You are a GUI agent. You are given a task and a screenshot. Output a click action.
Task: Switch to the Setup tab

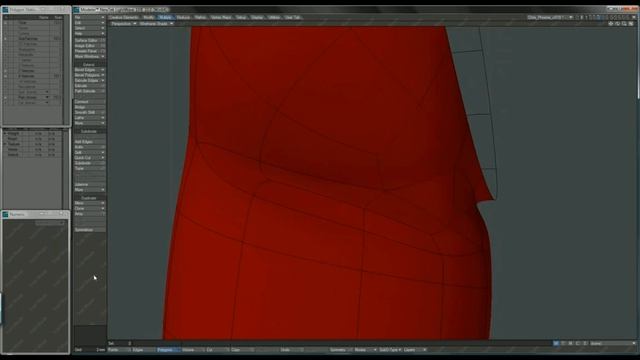241,18
